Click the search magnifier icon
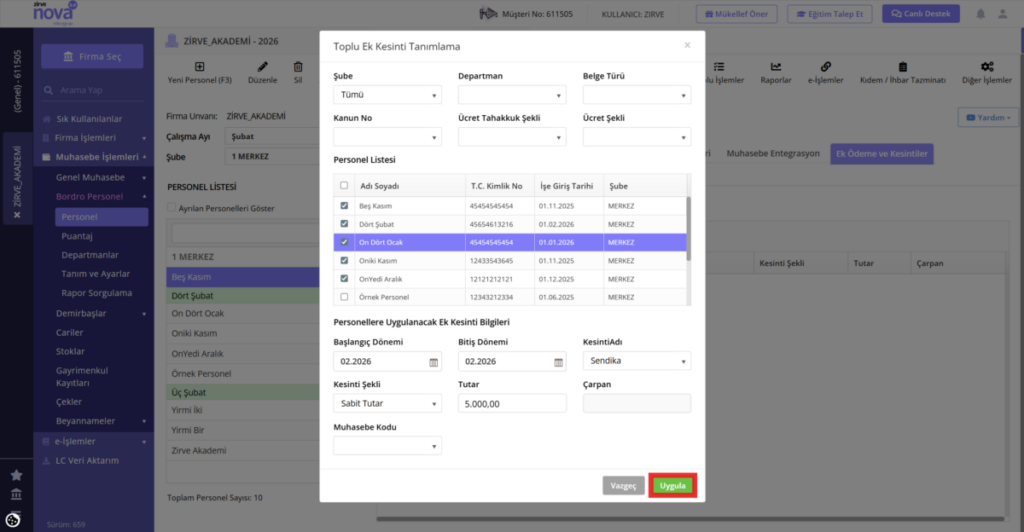Screen dimensions: 1024x532 point(48,90)
